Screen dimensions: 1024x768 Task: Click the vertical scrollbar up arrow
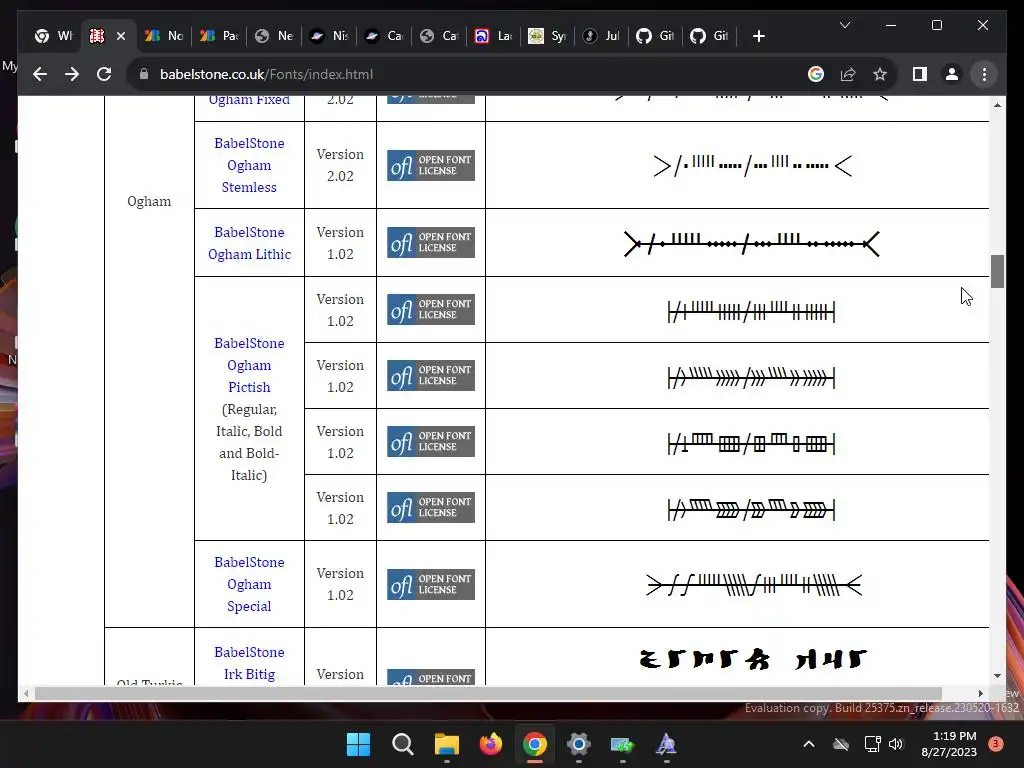pos(997,104)
